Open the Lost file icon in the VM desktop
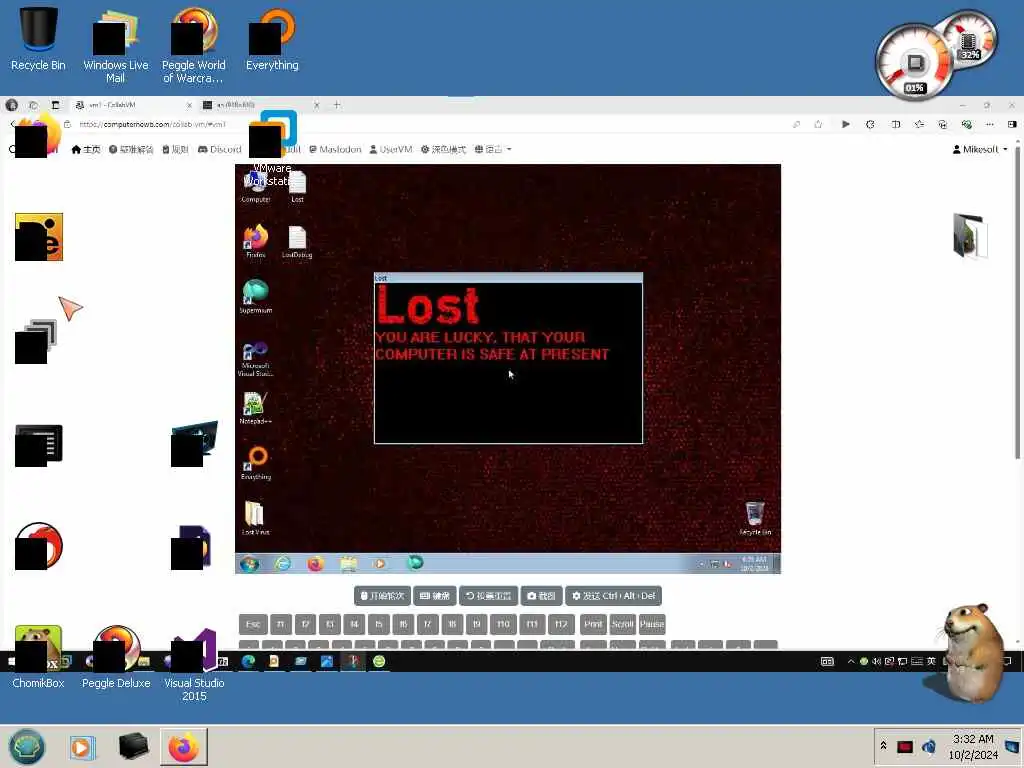Image resolution: width=1024 pixels, height=768 pixels. click(x=297, y=187)
